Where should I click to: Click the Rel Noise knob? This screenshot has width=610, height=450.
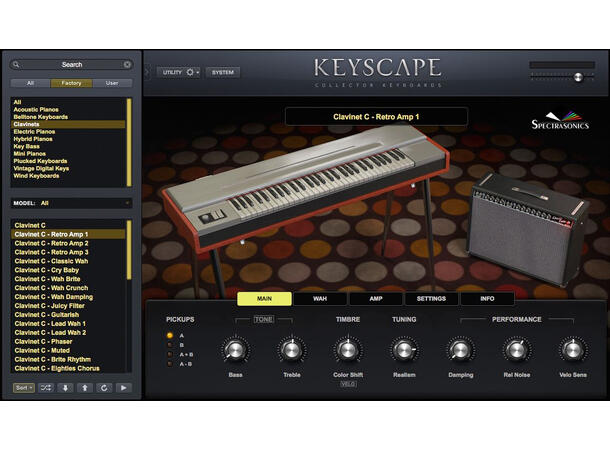point(517,350)
